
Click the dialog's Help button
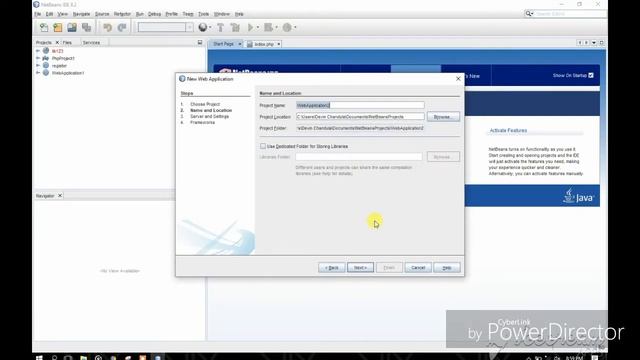pos(447,267)
